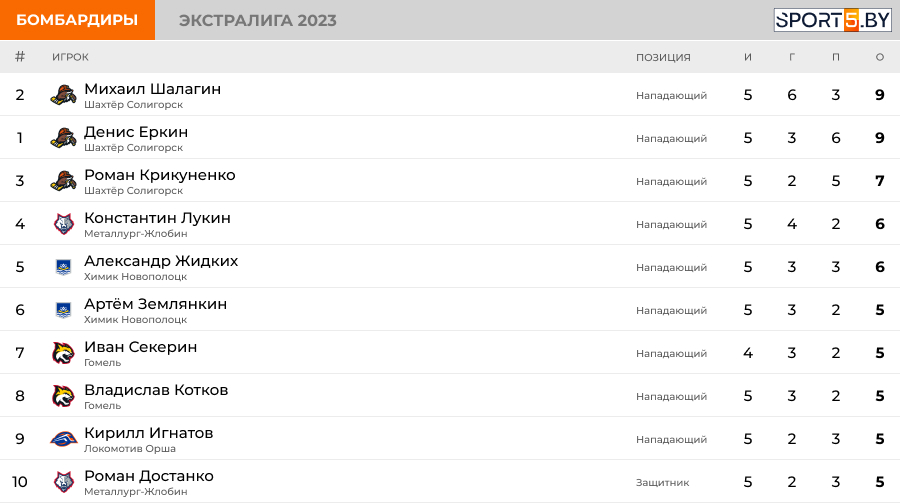
Task: Sort by the П assists column header
Action: point(836,57)
